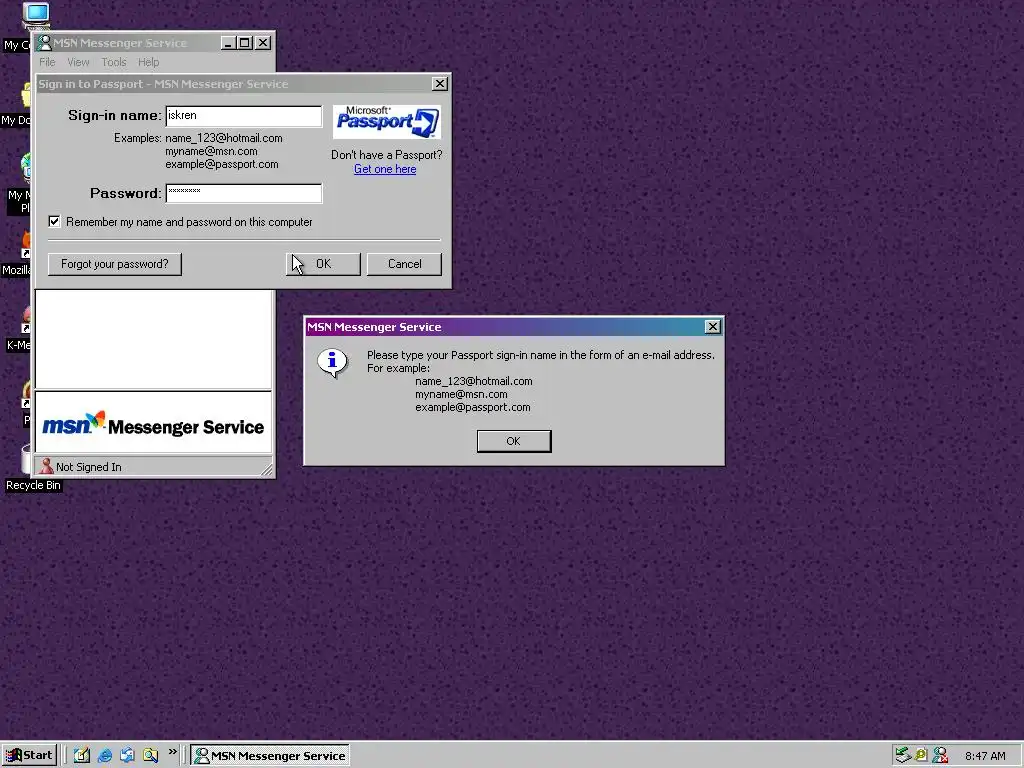Screen dimensions: 1024x768
Task: Launch Outlook Express from quick launch
Action: coord(127,756)
